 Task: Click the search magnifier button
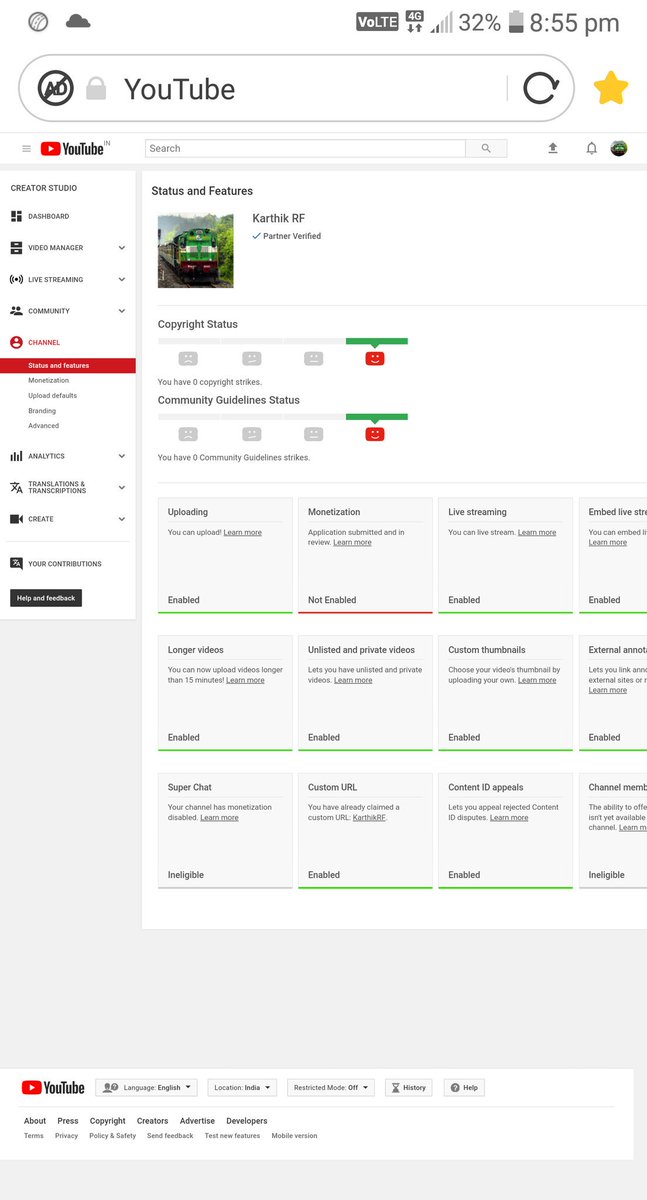(x=486, y=148)
